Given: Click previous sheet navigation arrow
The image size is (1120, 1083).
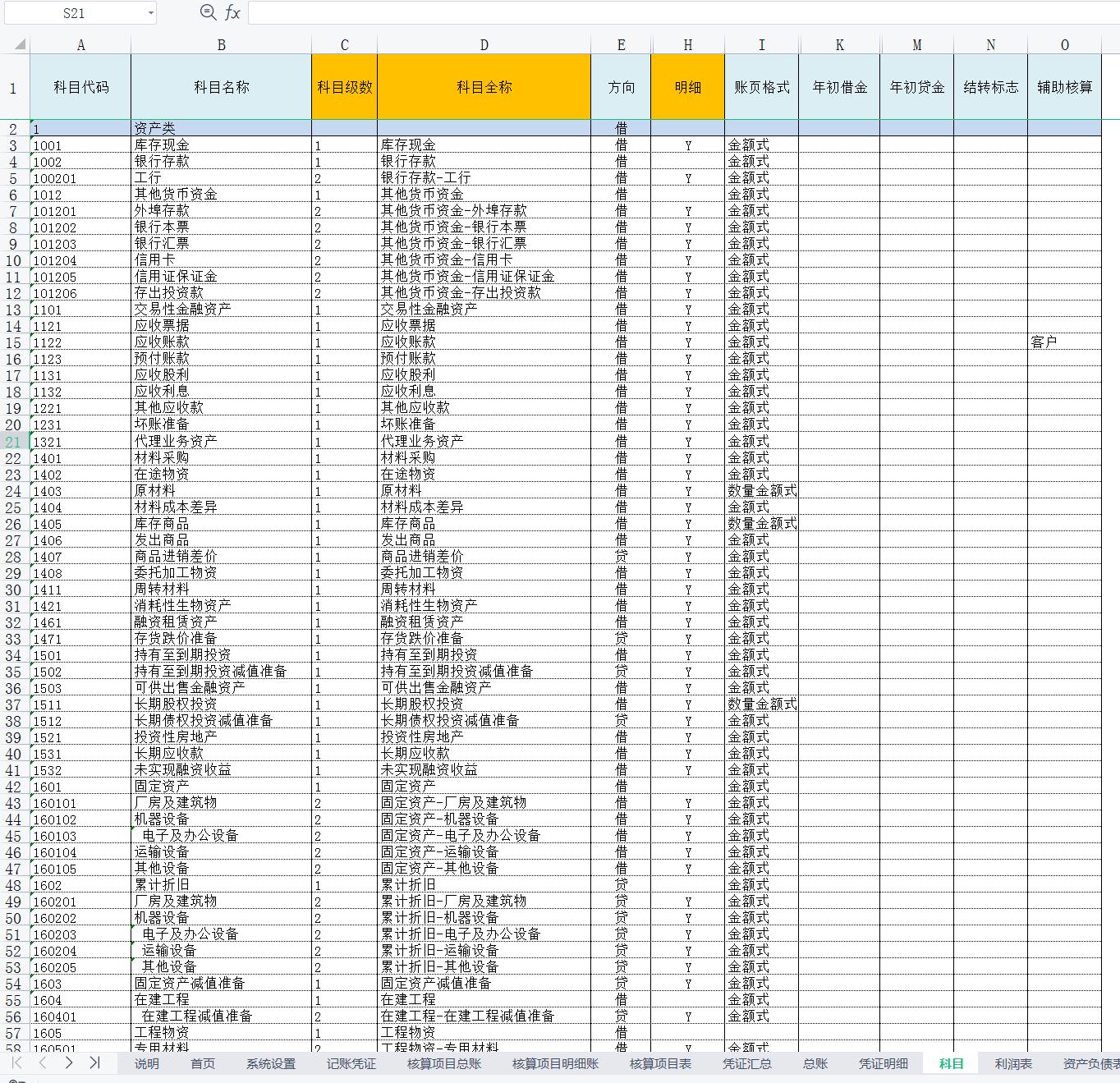Looking at the screenshot, I should coord(43,1062).
